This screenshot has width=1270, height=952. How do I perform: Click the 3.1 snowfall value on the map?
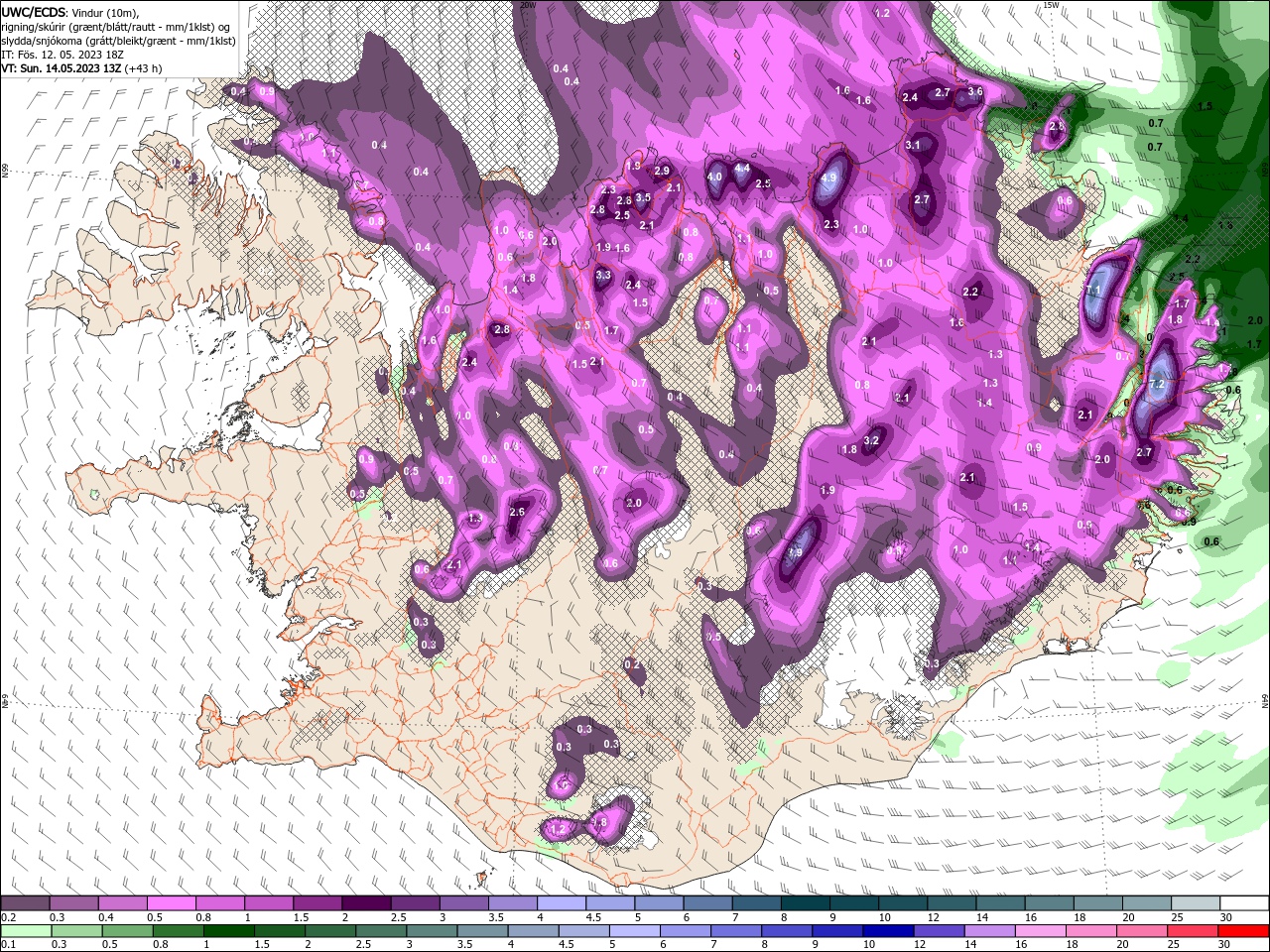(914, 145)
